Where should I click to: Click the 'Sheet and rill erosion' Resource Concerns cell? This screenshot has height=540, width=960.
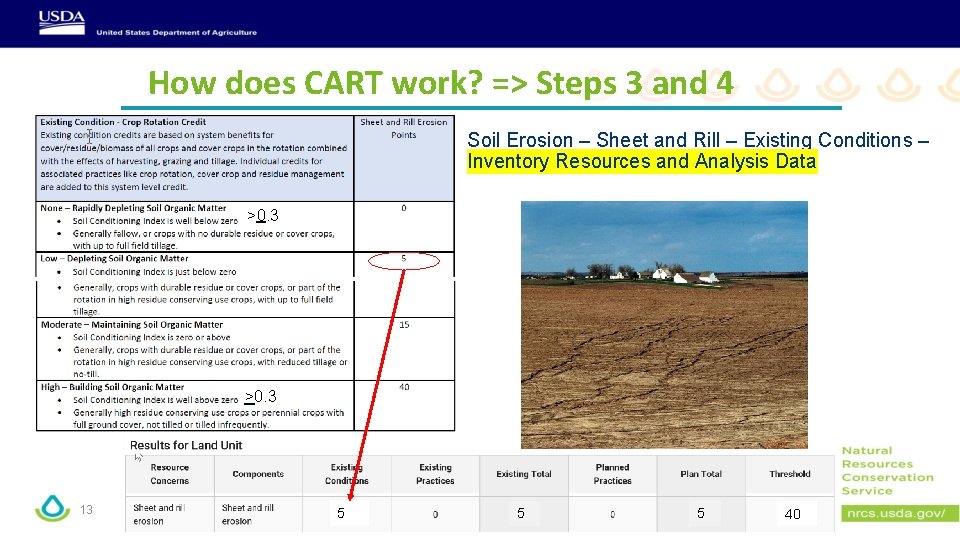[x=170, y=514]
